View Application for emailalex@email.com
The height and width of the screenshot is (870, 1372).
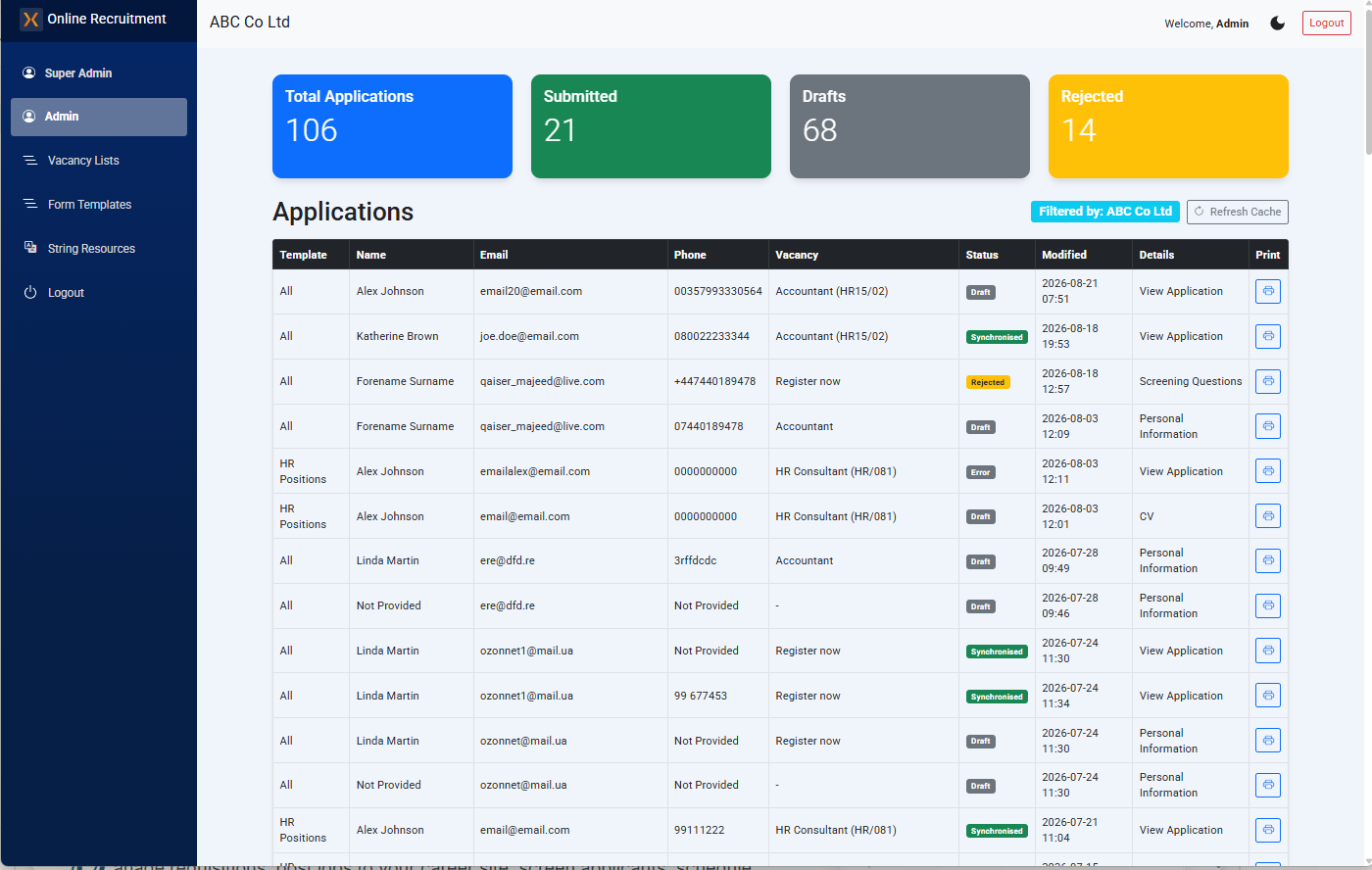(1181, 471)
